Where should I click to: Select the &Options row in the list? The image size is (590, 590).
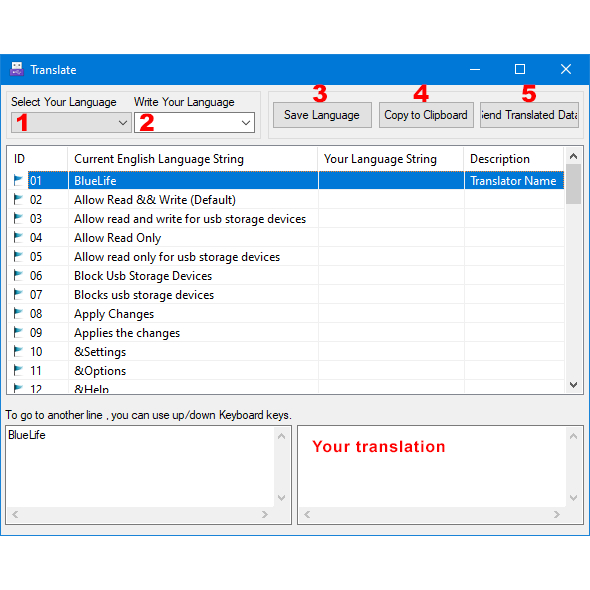[286, 370]
